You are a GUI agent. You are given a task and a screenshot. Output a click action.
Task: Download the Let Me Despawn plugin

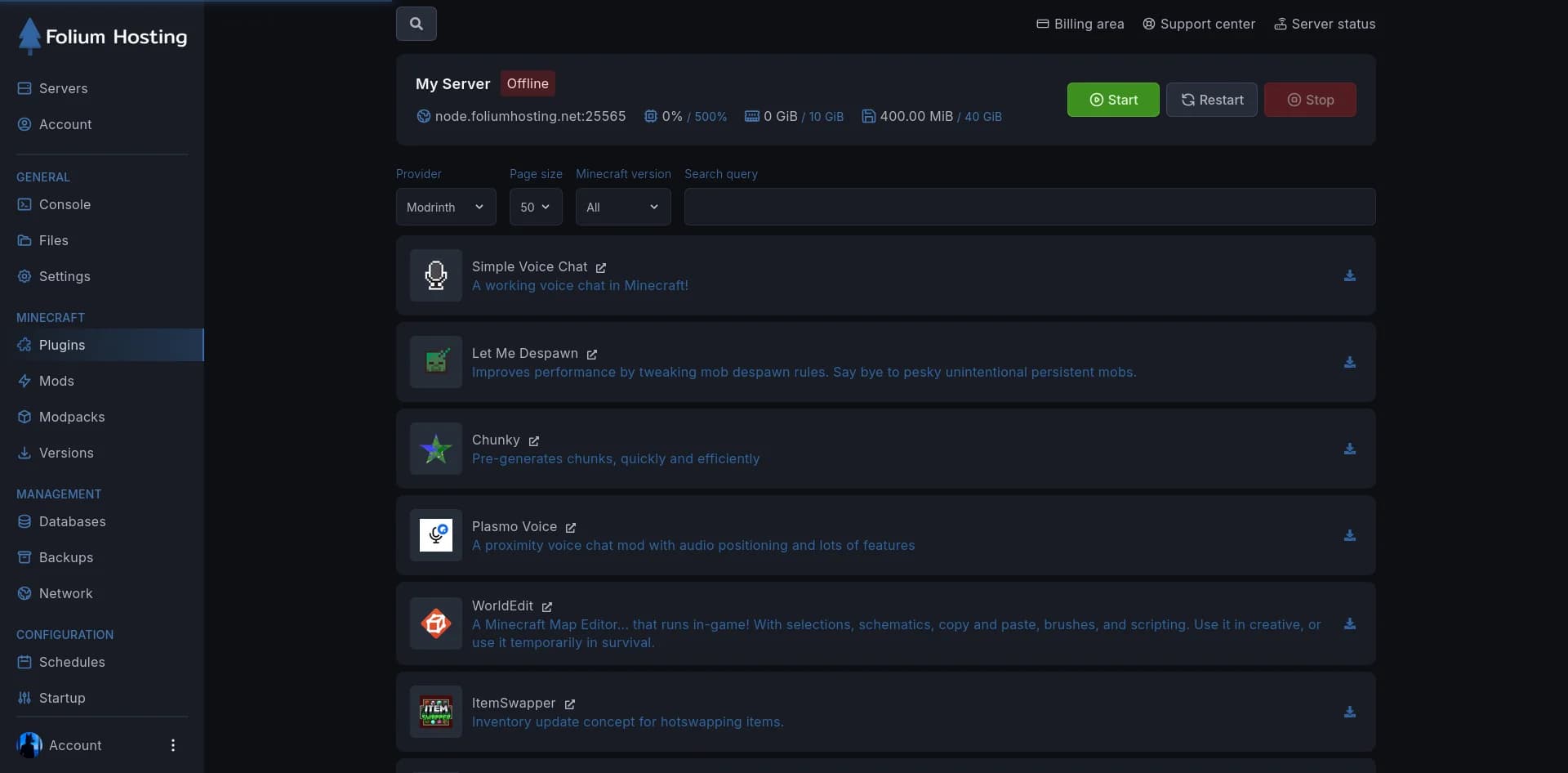[x=1350, y=363]
